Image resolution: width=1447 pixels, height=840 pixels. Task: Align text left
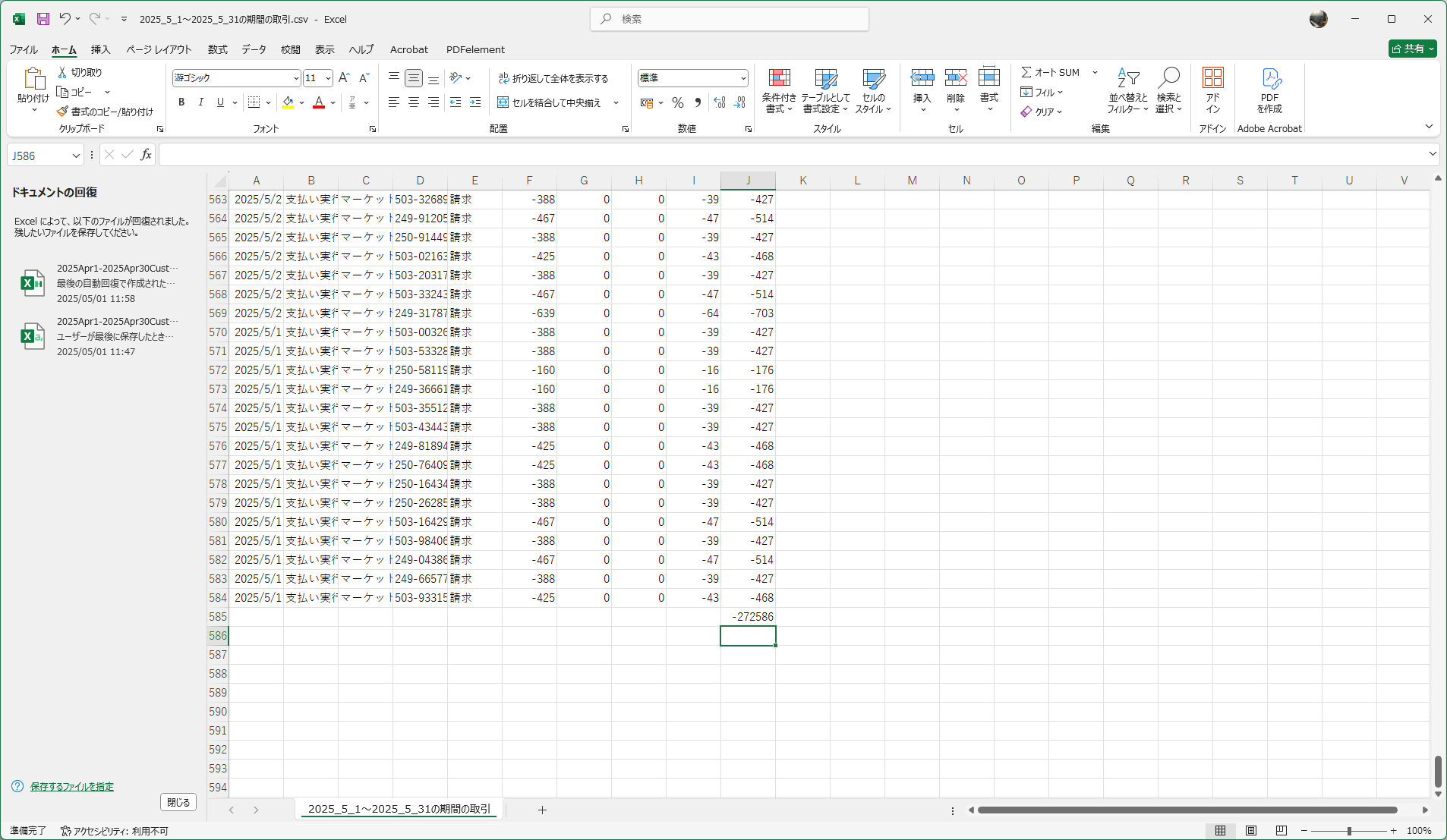[x=394, y=102]
